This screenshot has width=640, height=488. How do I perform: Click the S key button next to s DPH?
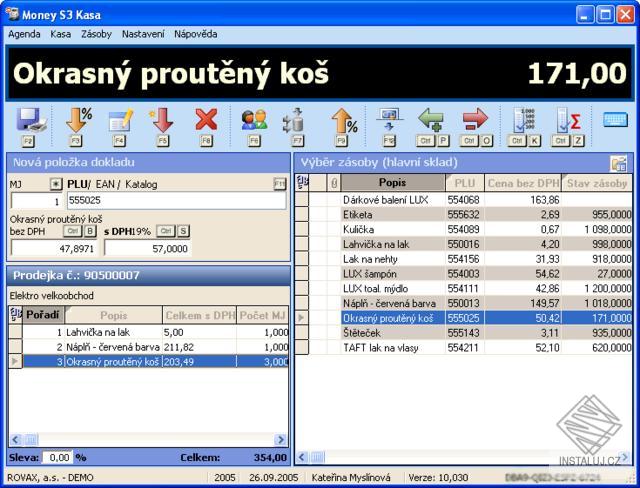tap(183, 231)
